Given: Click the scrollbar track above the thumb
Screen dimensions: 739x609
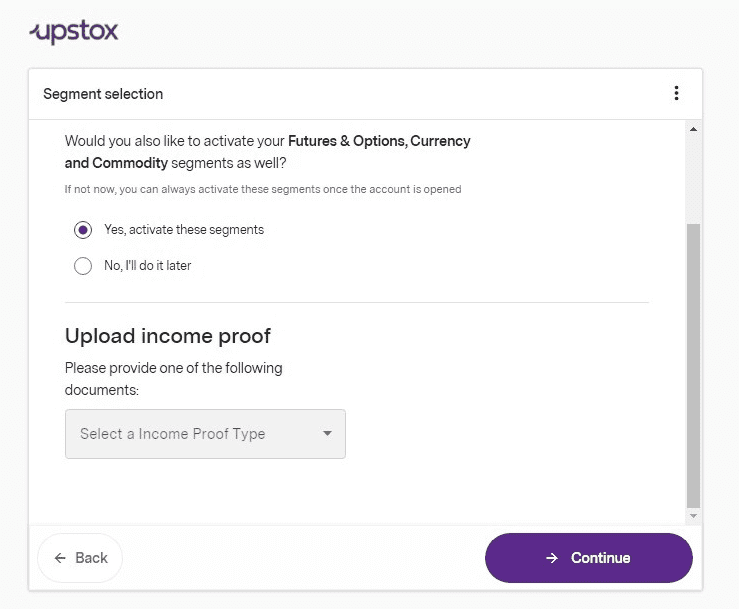Looking at the screenshot, I should click(693, 179).
